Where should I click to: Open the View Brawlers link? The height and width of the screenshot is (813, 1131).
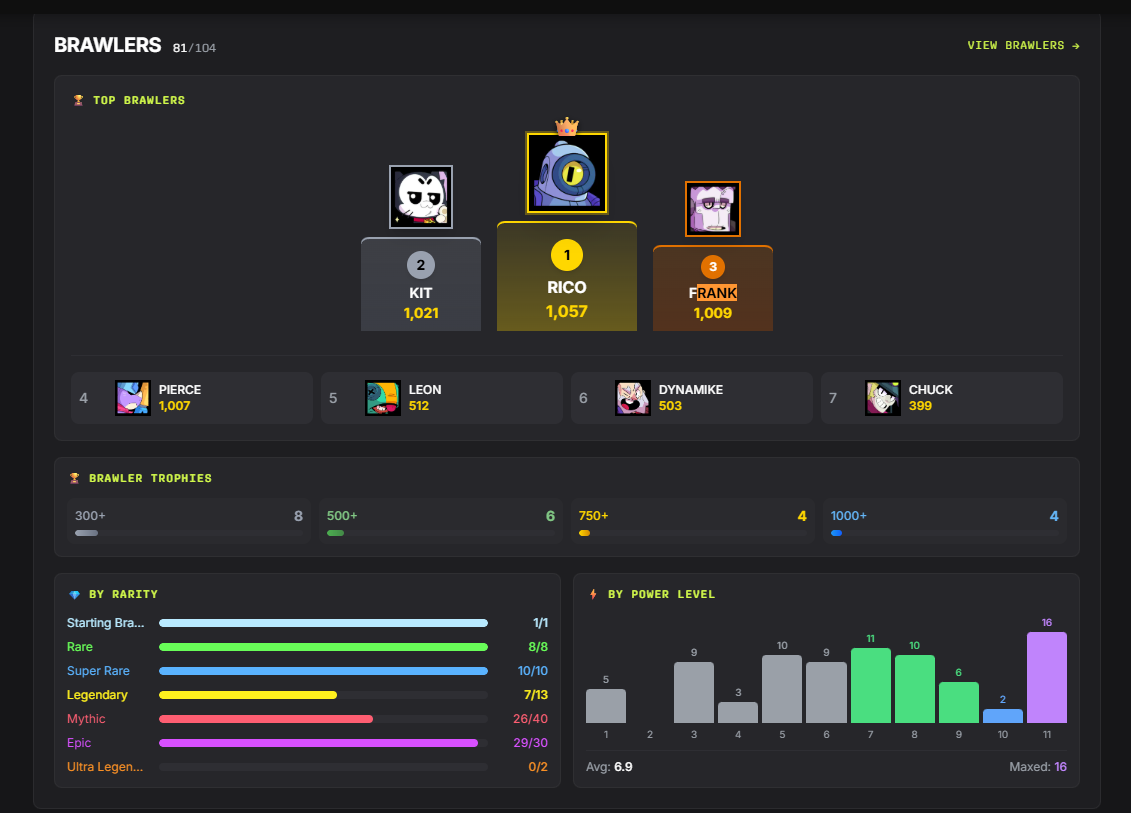point(1023,45)
